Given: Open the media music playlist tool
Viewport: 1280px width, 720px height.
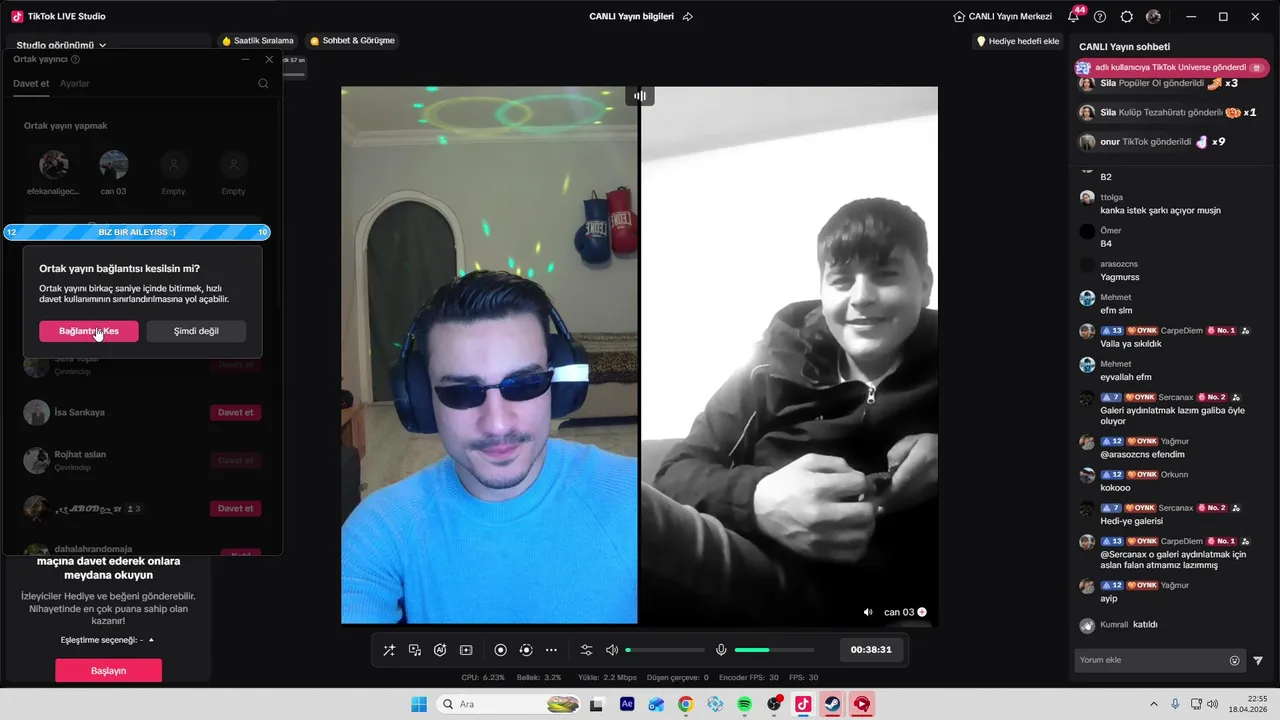Looking at the screenshot, I should 415,650.
